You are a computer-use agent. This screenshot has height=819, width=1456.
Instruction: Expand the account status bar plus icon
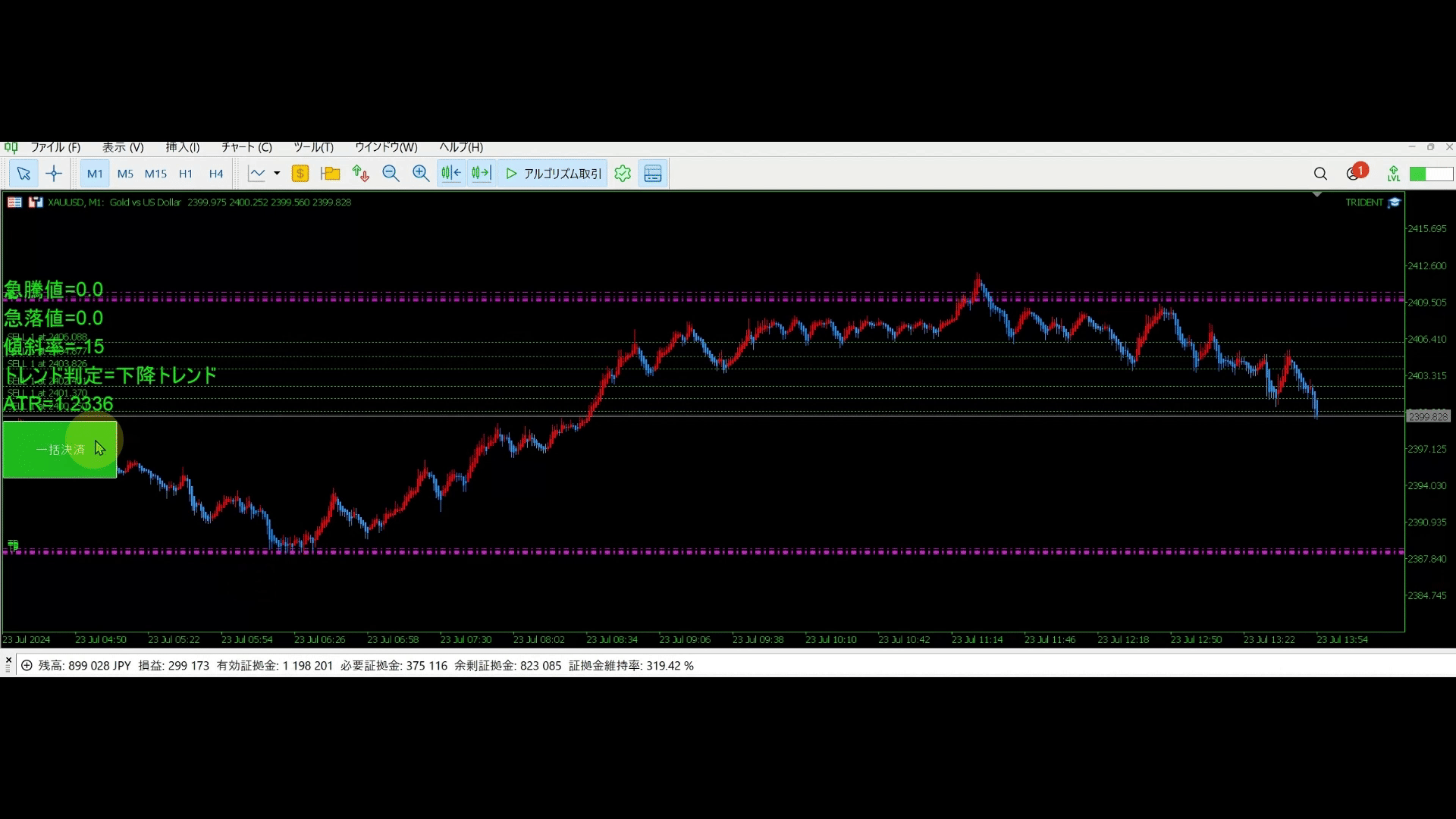point(27,666)
